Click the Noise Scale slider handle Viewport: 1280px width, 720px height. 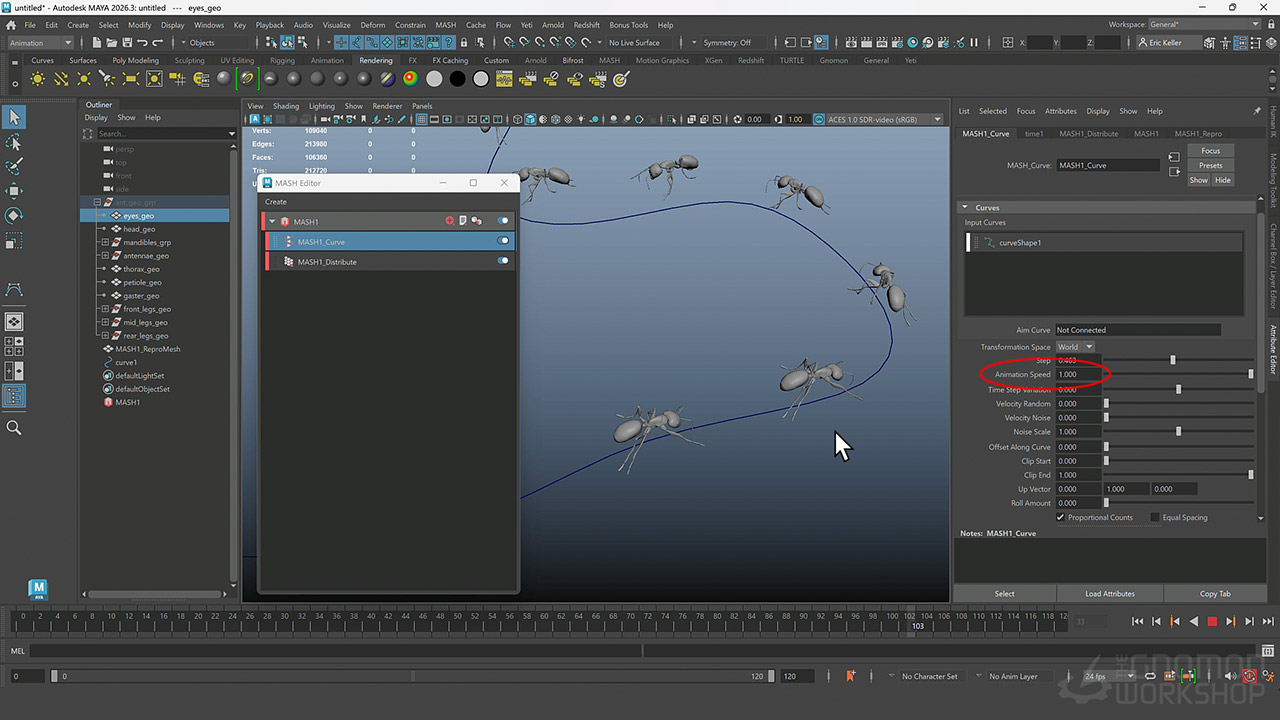(x=1178, y=431)
